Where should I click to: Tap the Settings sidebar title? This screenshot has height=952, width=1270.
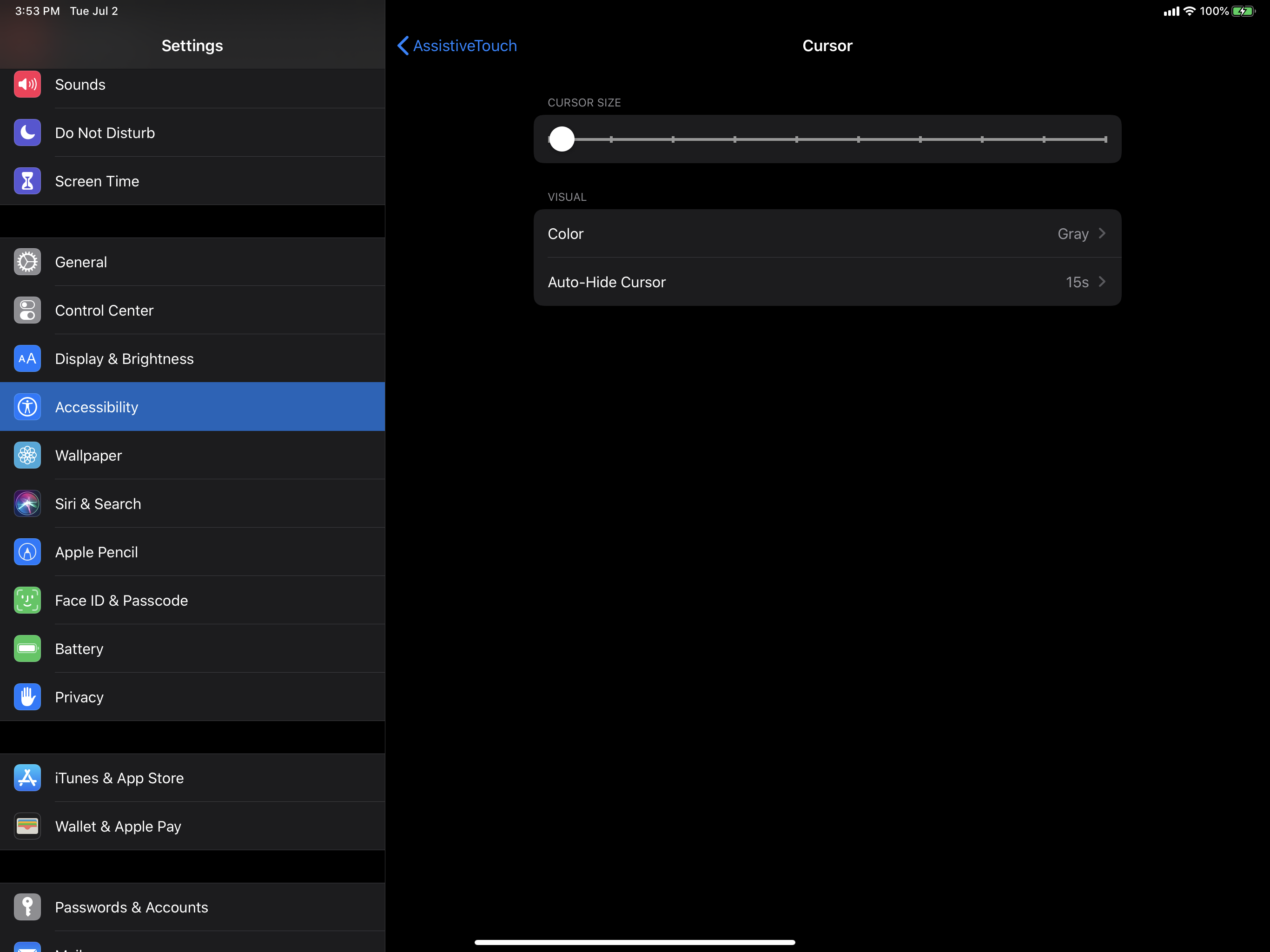tap(192, 46)
